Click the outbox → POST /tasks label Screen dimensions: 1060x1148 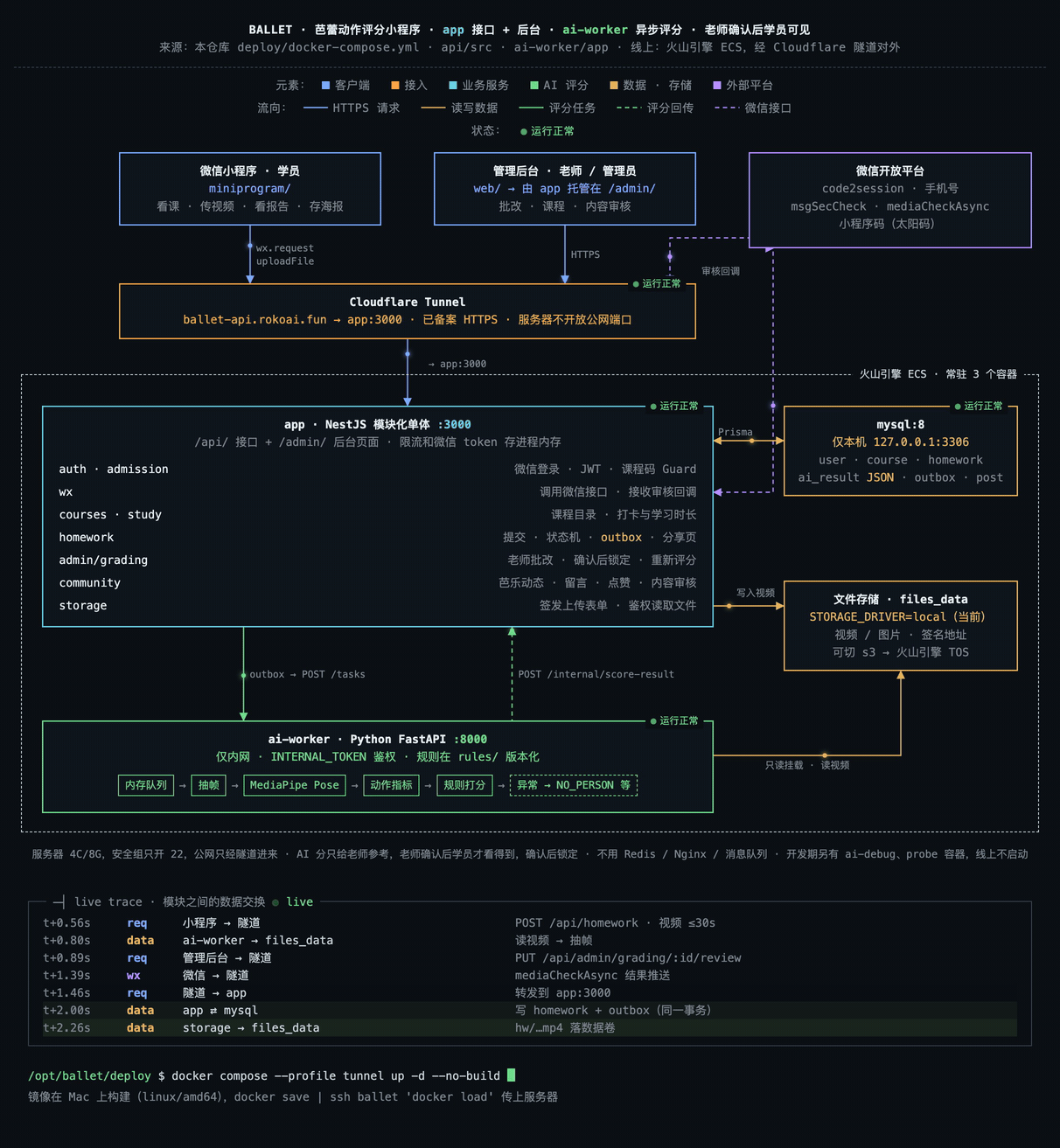307,674
